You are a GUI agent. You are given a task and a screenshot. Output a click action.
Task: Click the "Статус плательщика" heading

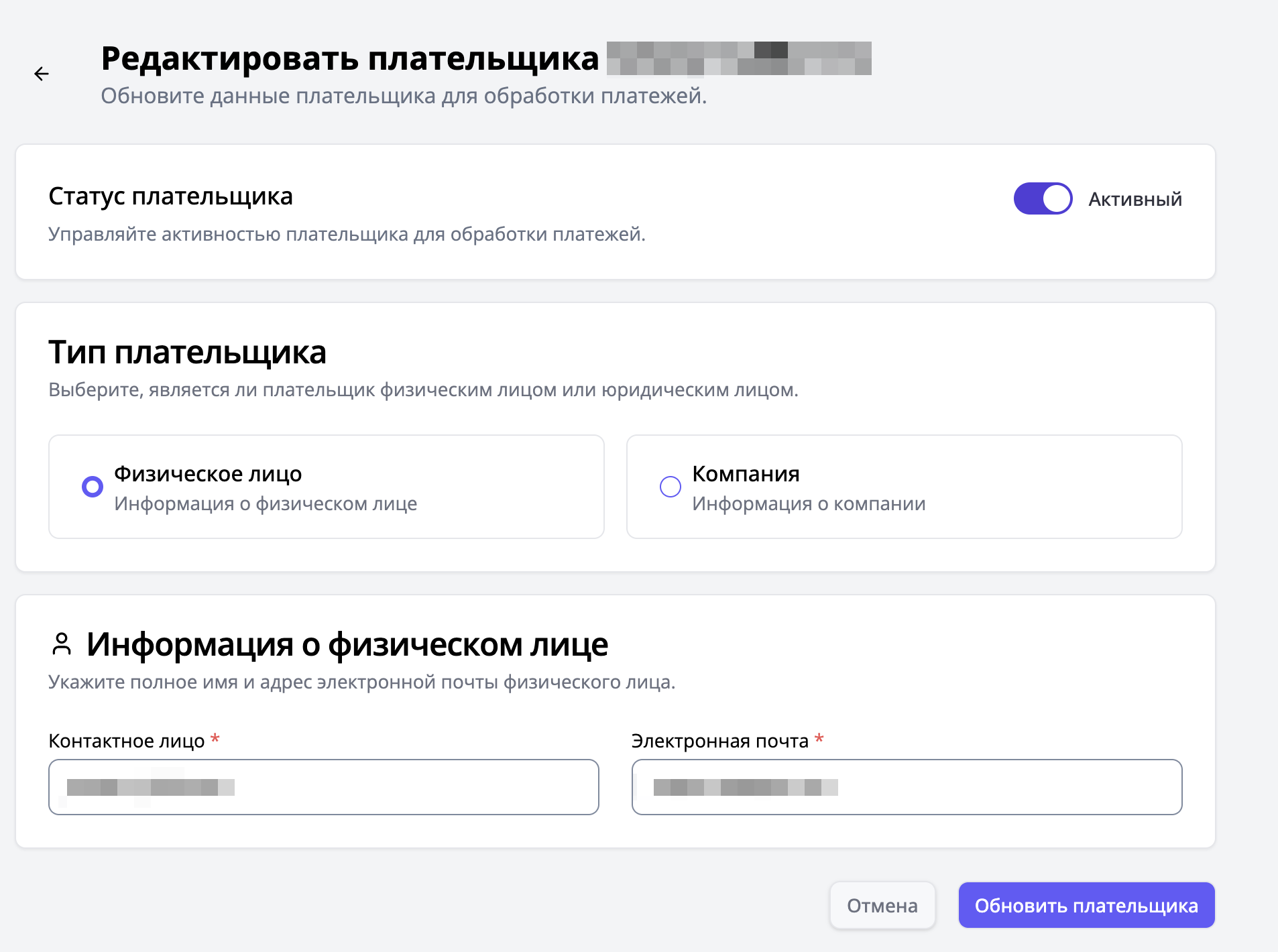click(x=170, y=196)
